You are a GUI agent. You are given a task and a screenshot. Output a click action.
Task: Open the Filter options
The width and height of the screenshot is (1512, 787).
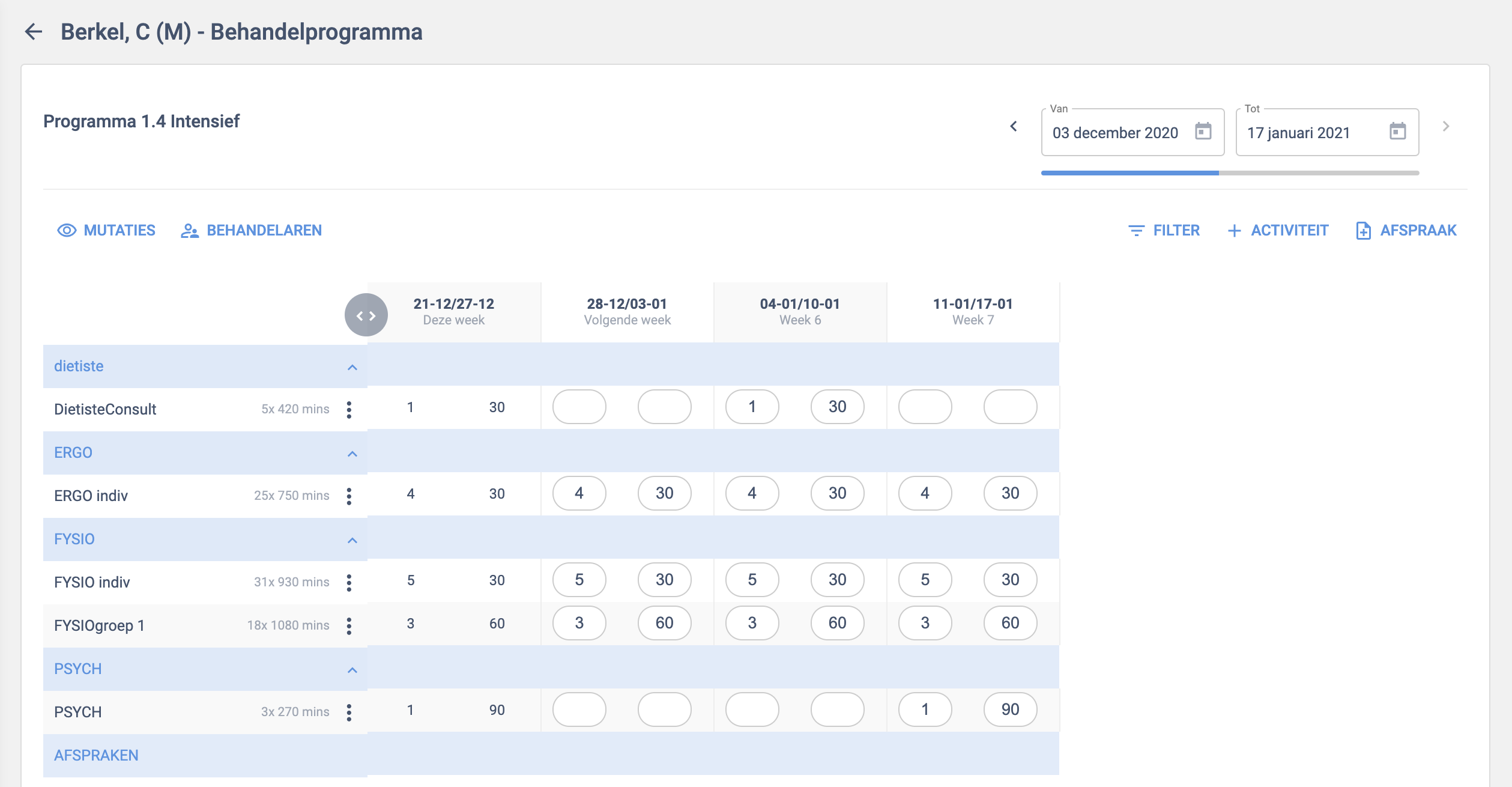(1164, 231)
